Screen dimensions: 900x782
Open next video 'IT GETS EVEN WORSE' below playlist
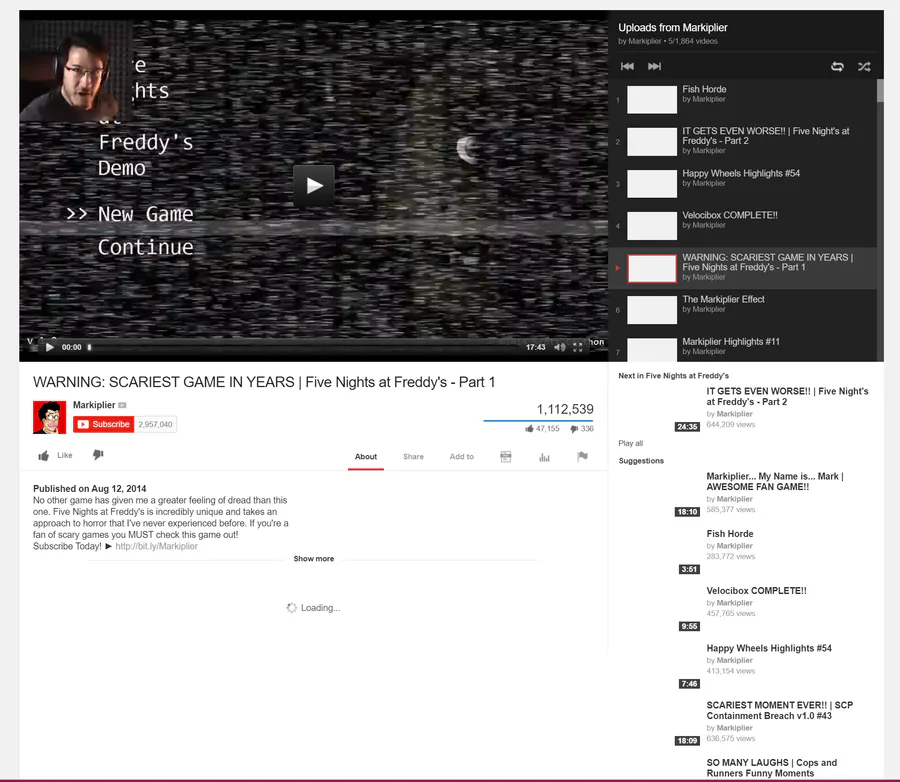[787, 396]
